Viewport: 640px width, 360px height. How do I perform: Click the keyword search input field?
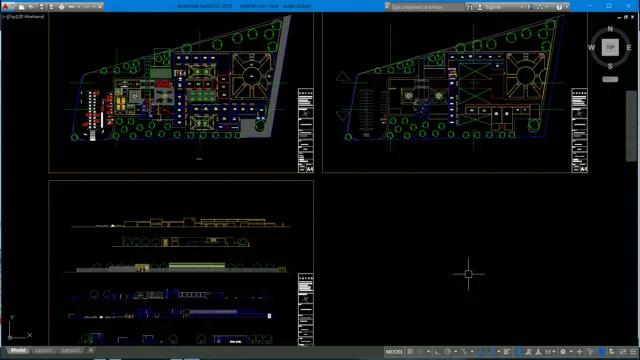427,7
